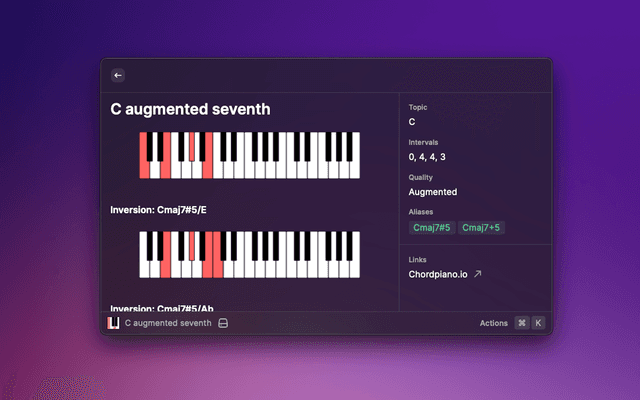Click the first piano keyboard diagram
The image size is (640, 400).
click(249, 156)
